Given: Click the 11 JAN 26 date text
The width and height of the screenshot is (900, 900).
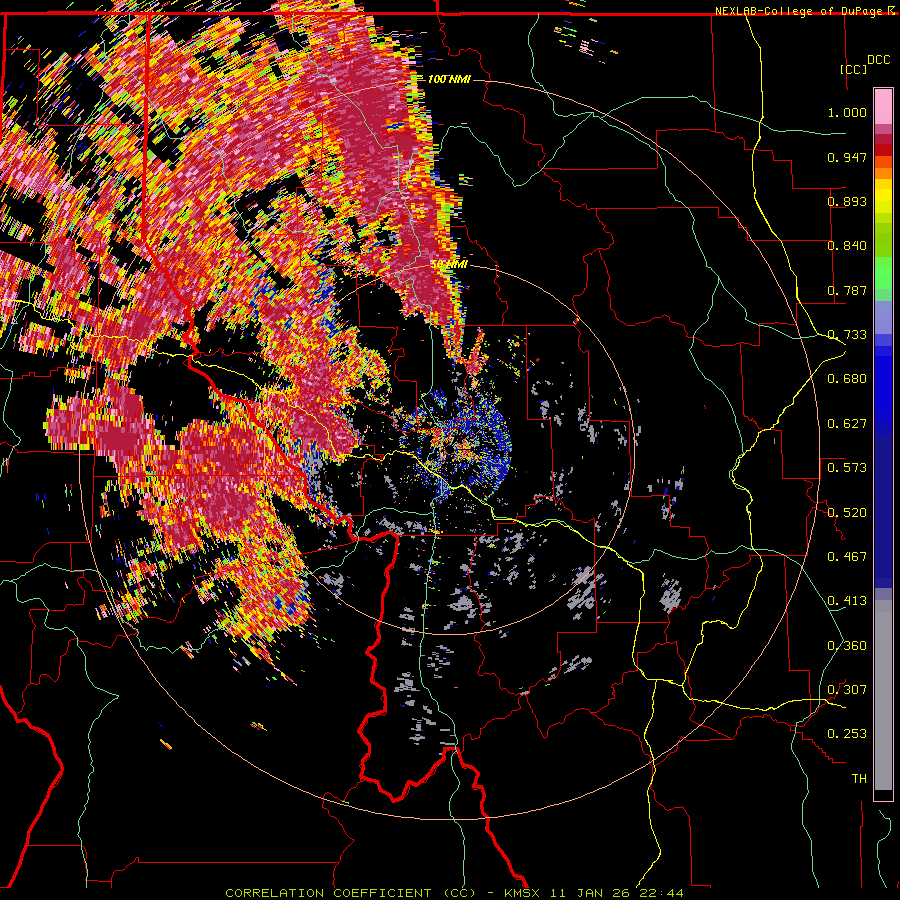Looking at the screenshot, I should pos(590,893).
